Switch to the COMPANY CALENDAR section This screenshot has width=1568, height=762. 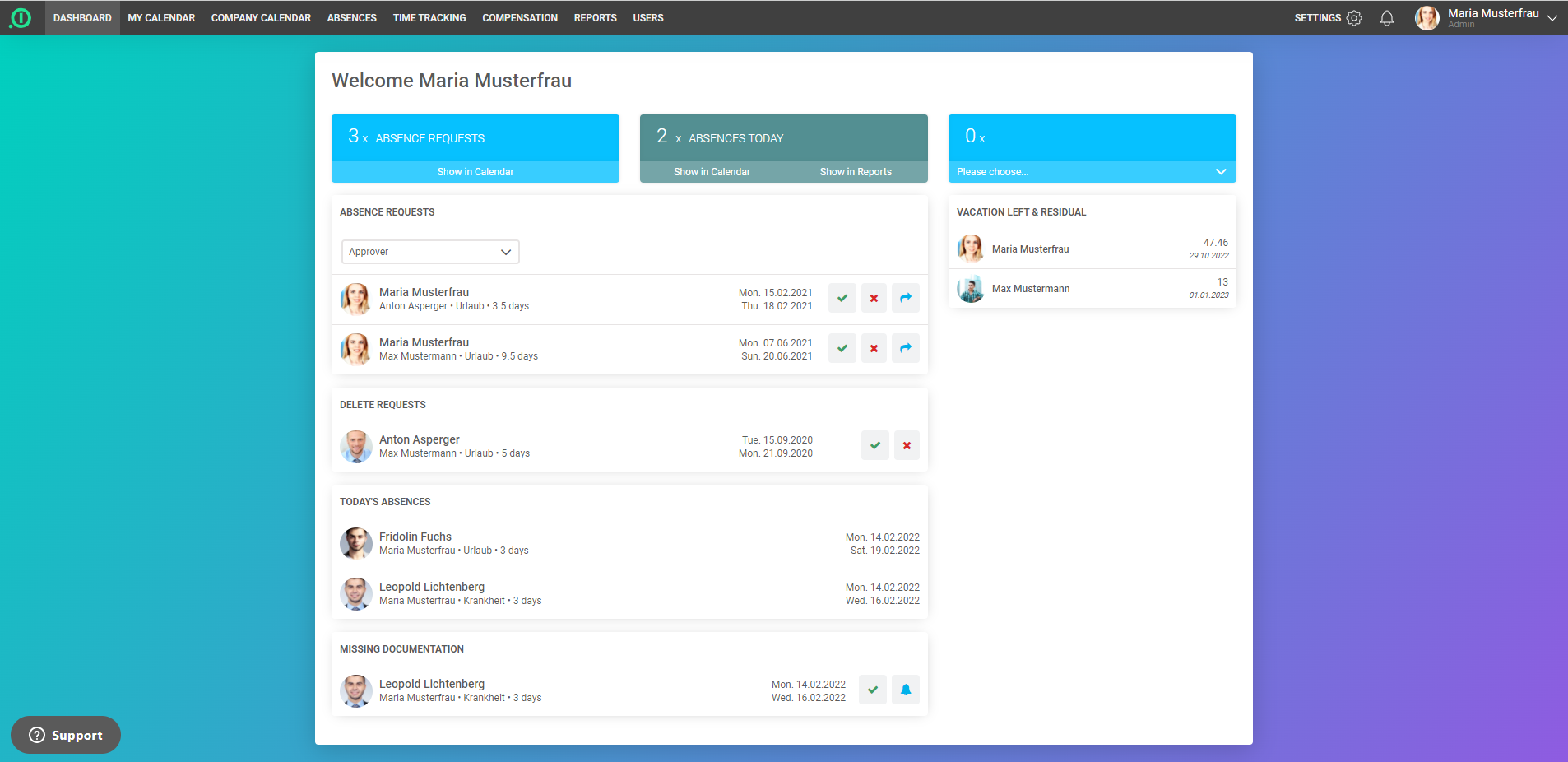(261, 17)
